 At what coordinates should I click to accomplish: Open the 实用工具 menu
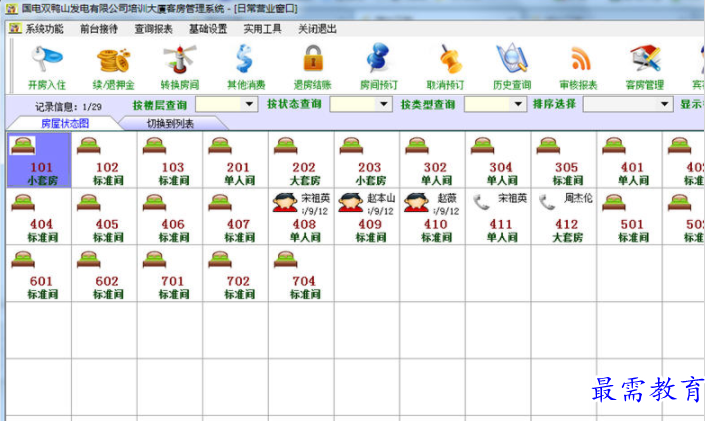pyautogui.click(x=262, y=29)
